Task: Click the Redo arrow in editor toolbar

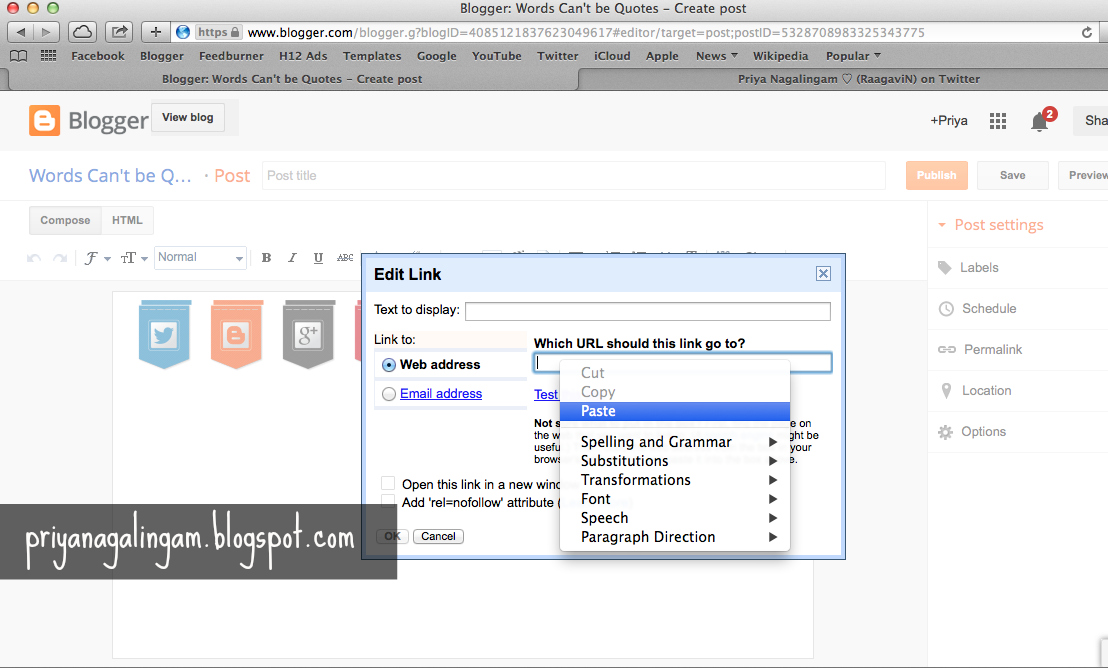Action: click(x=60, y=258)
